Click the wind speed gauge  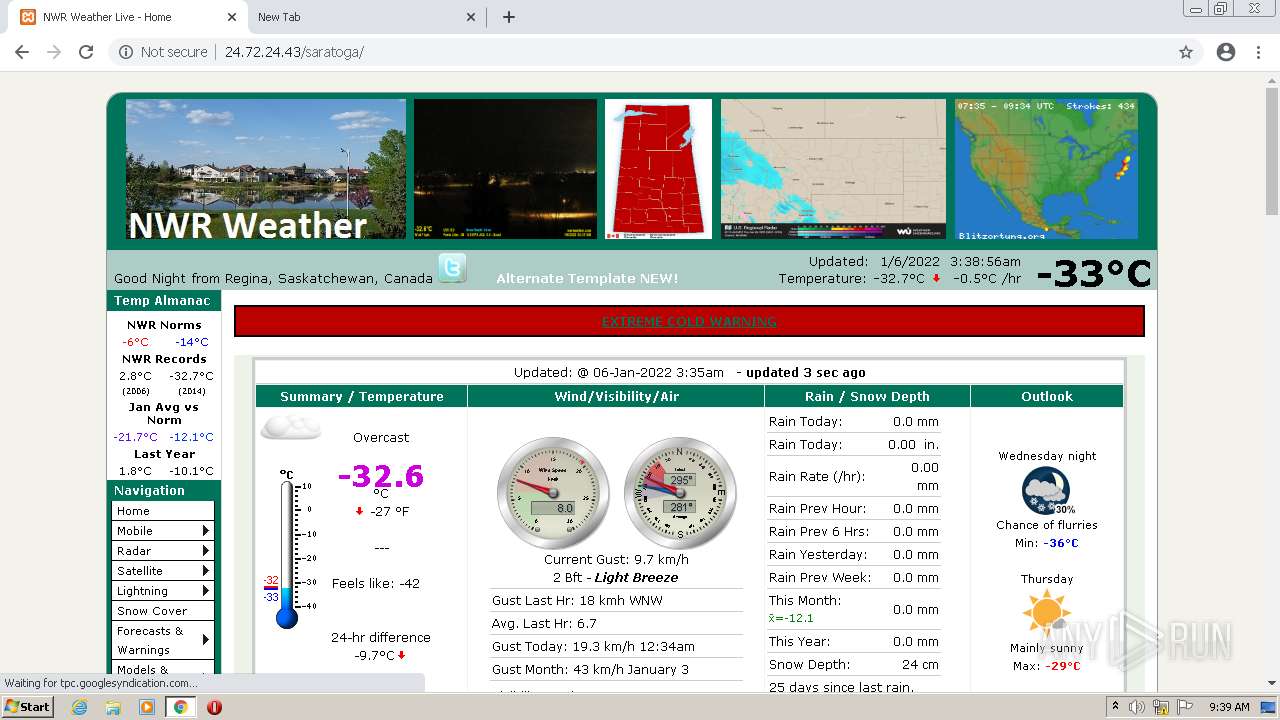[x=553, y=493]
